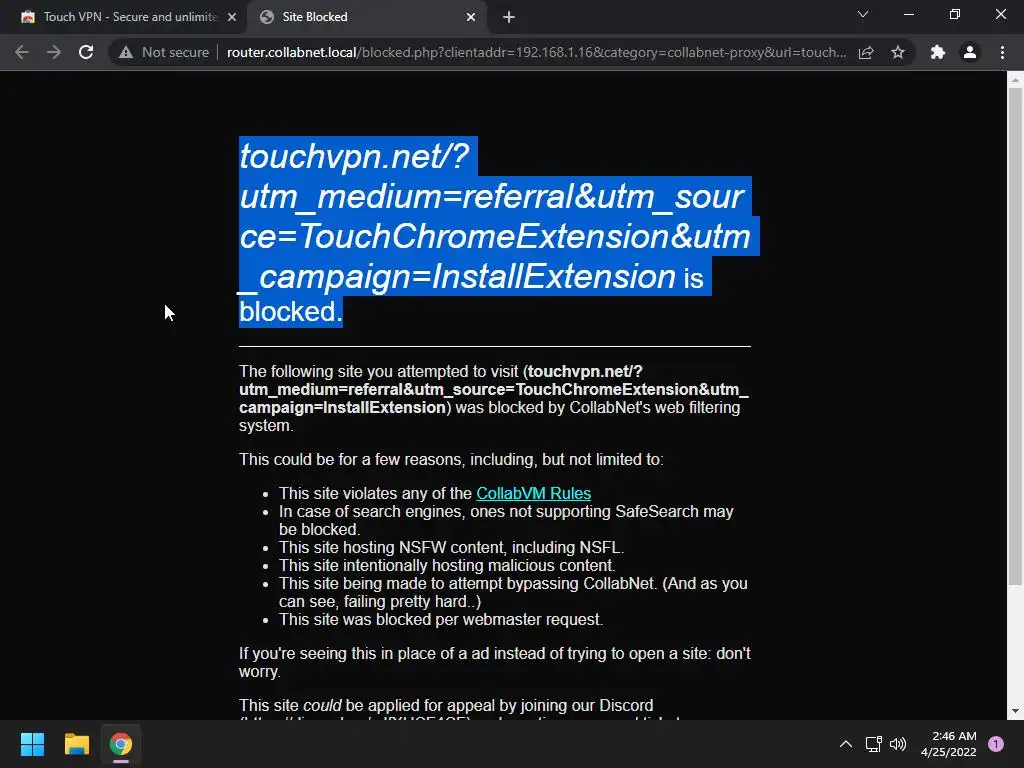Image resolution: width=1024 pixels, height=768 pixels.
Task: Open the network status tray icon
Action: coord(873,744)
